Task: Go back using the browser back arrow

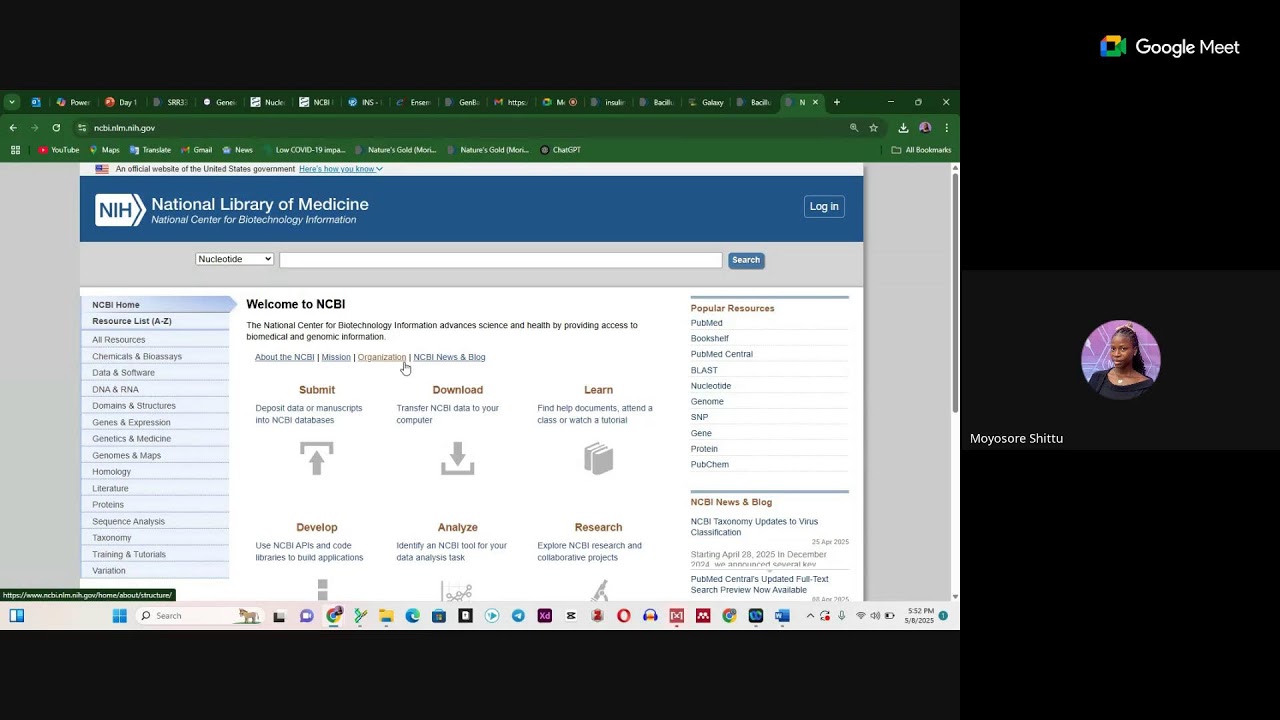Action: (x=13, y=128)
